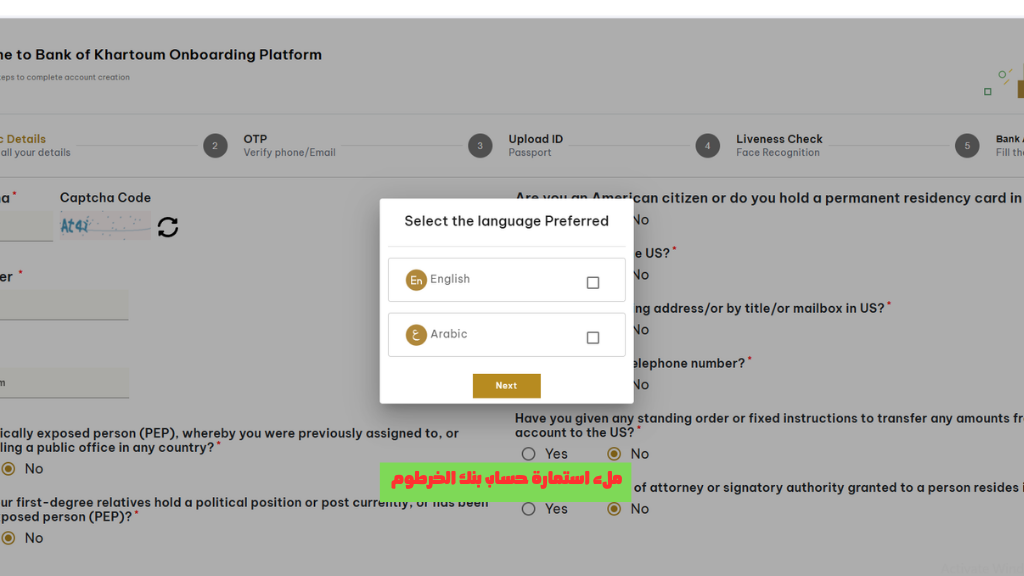The width and height of the screenshot is (1024, 576).
Task: Click the Next button in the dialog
Action: [506, 386]
